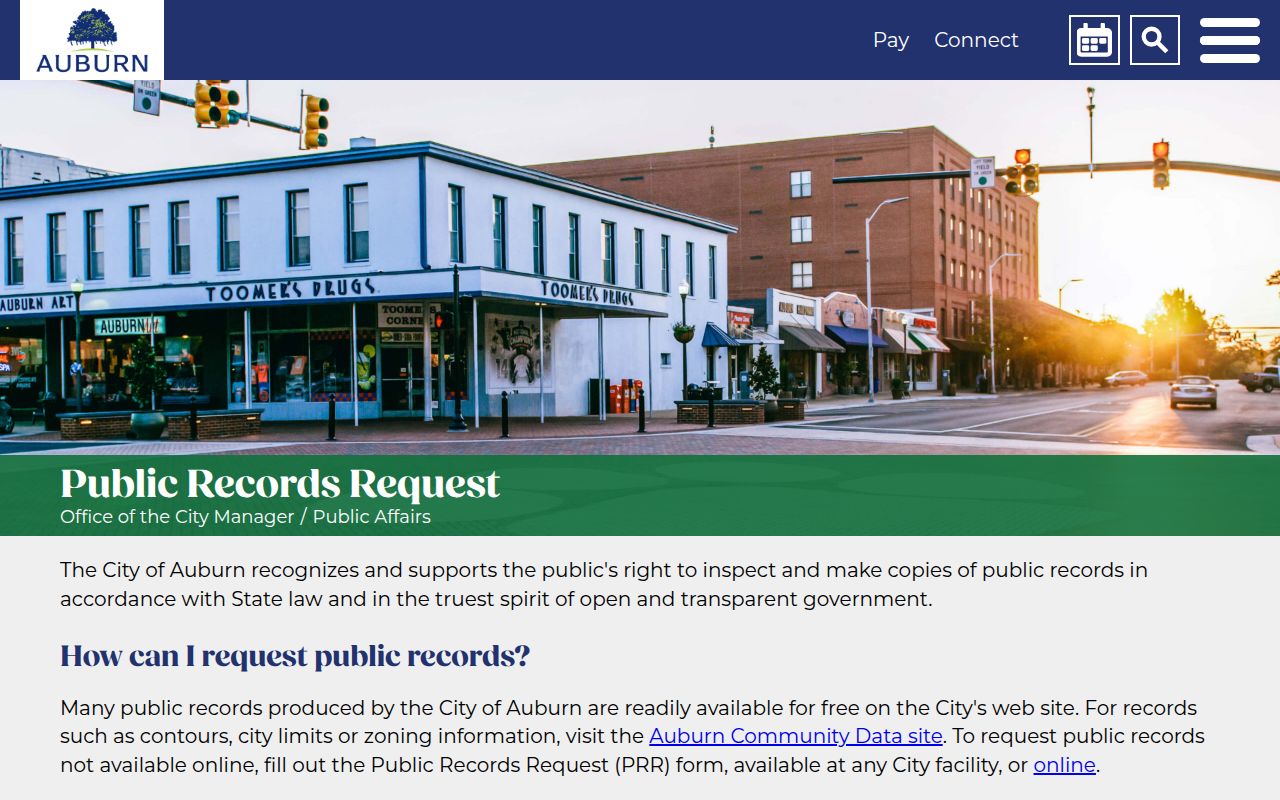
Task: Open the search magnifier icon
Action: [1155, 40]
